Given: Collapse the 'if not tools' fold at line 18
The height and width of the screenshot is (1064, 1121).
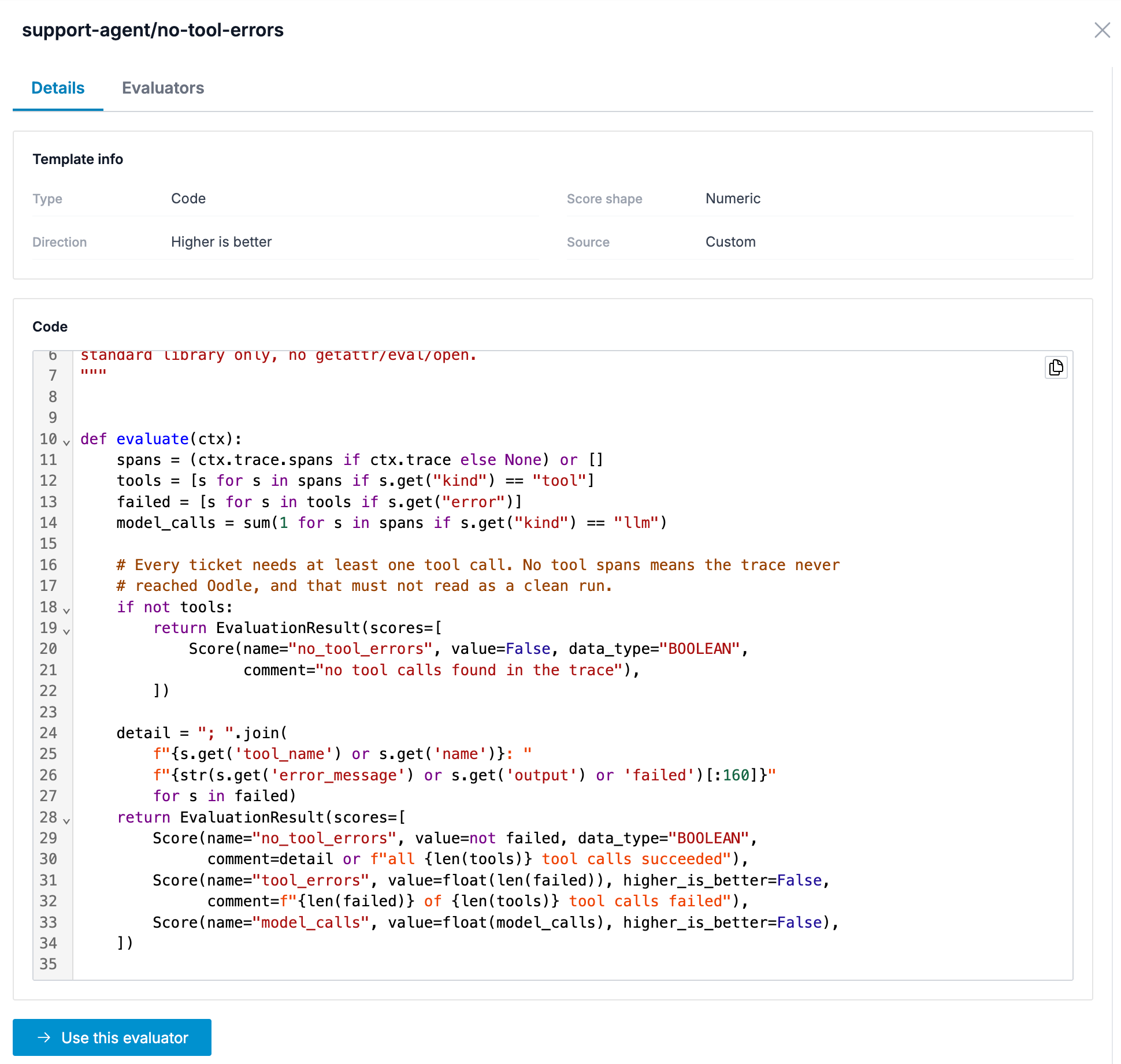Looking at the screenshot, I should click(66, 611).
